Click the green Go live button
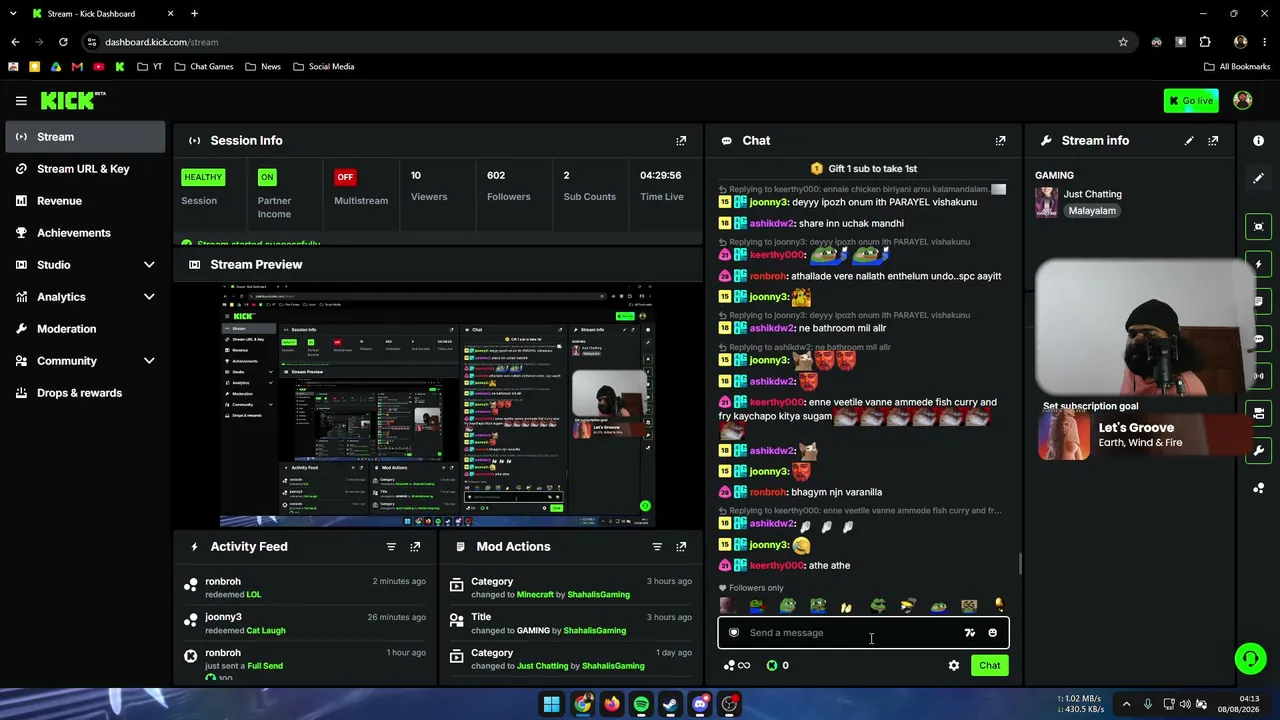The height and width of the screenshot is (720, 1280). tap(1191, 101)
